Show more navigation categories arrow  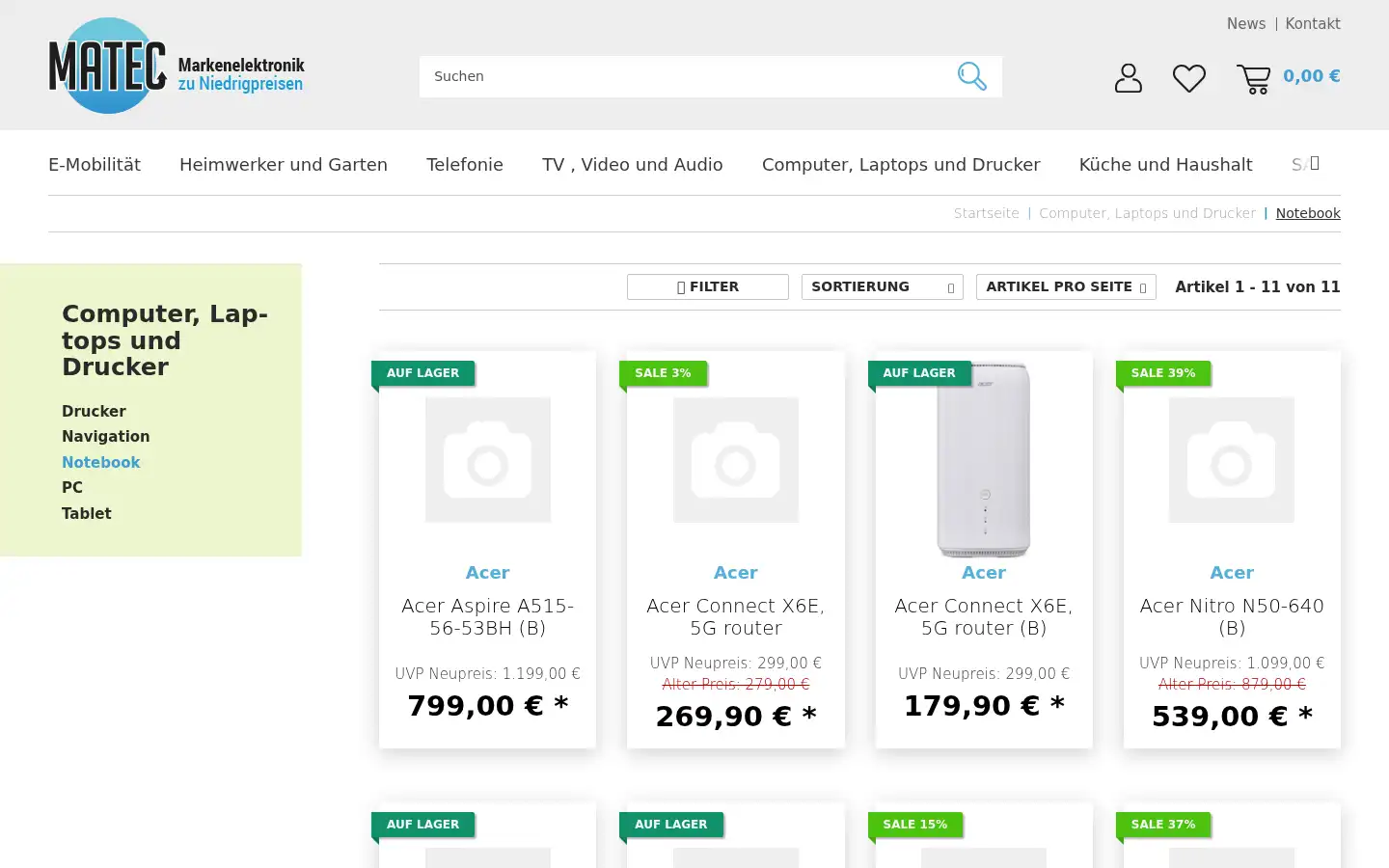click(x=1315, y=164)
